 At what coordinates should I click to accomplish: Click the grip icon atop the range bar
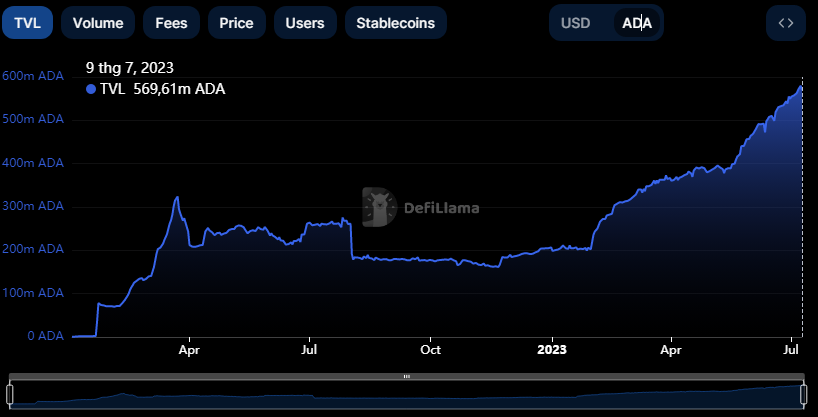pyautogui.click(x=407, y=376)
